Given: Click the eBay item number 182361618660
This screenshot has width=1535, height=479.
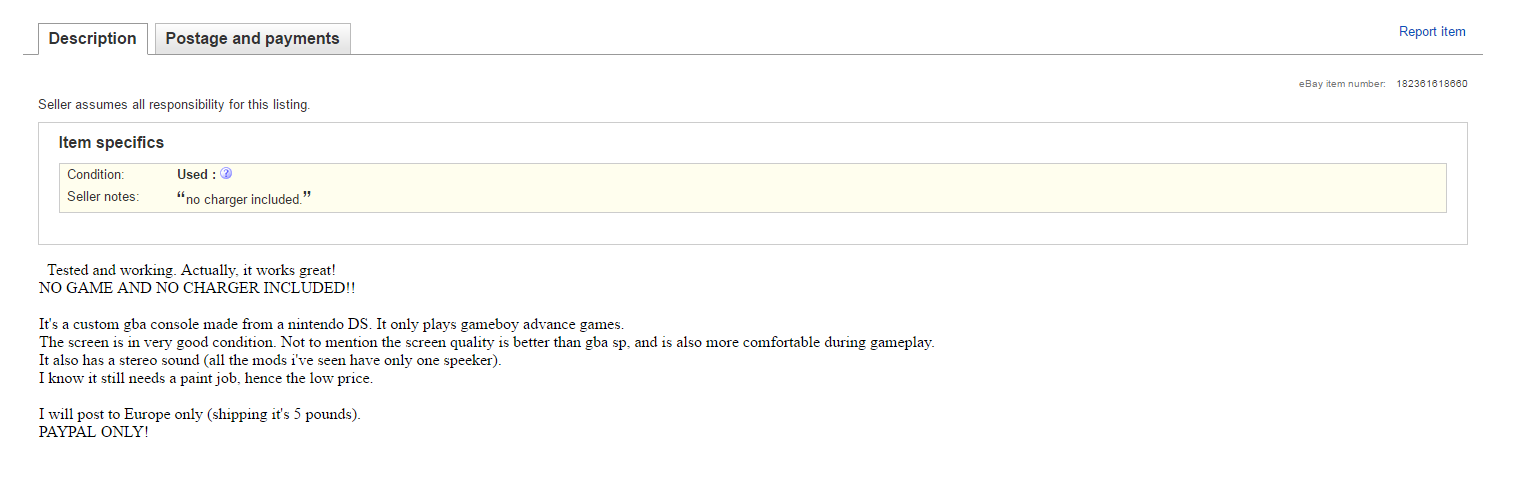Looking at the screenshot, I should [1432, 84].
